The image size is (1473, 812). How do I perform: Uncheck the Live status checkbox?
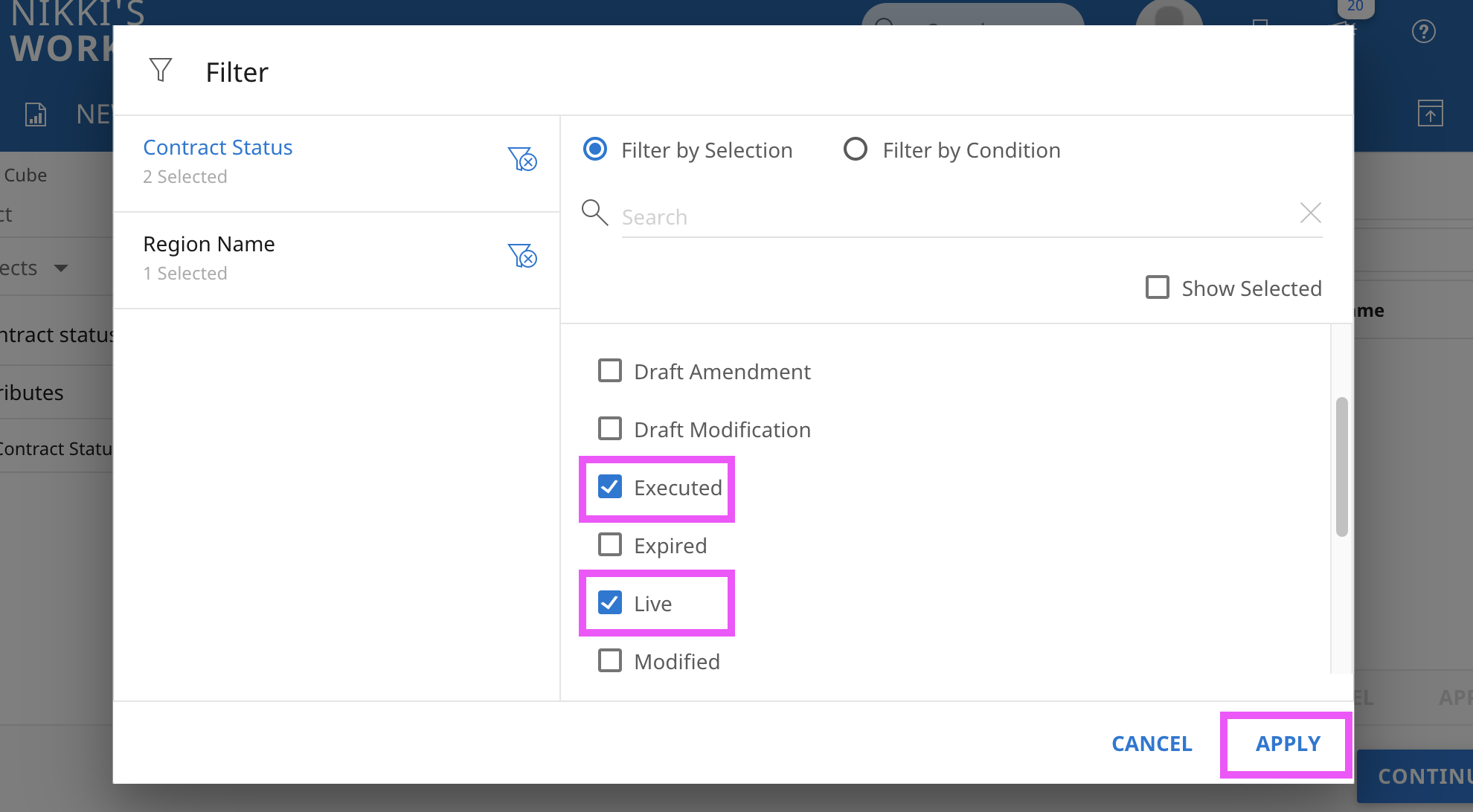pos(610,603)
